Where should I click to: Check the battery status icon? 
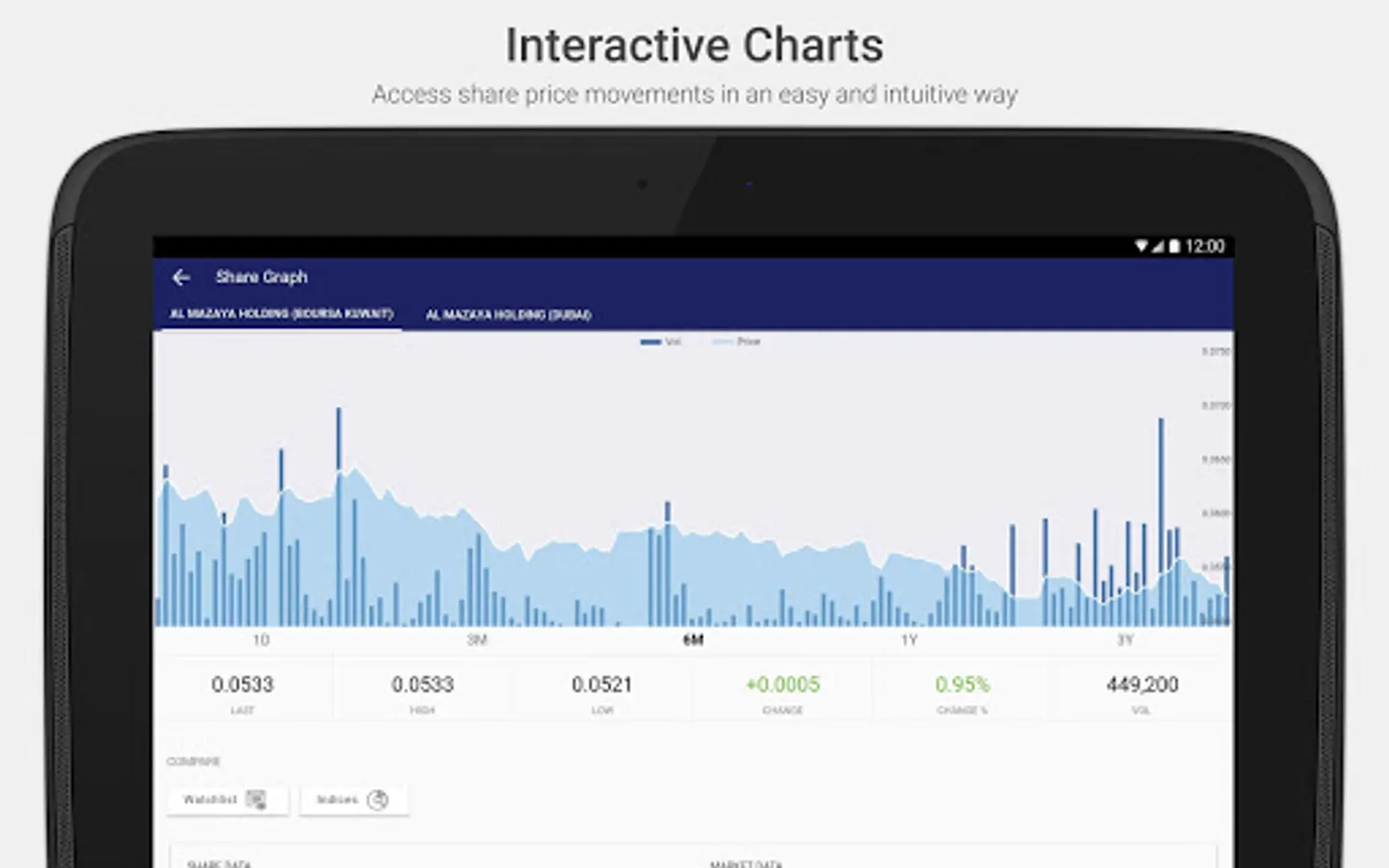click(x=1174, y=247)
